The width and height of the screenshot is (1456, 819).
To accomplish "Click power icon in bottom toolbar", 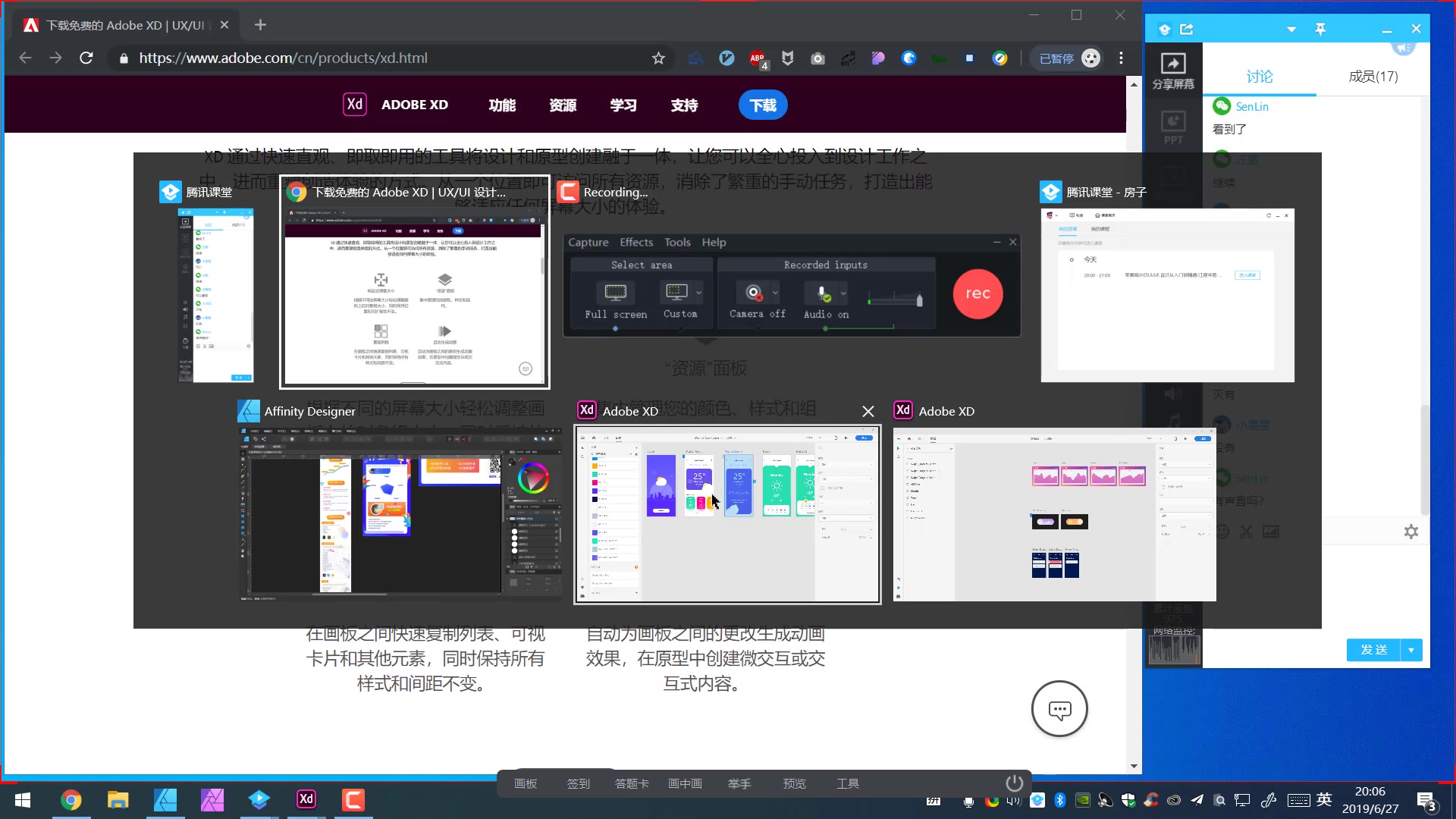I will coord(1014,783).
